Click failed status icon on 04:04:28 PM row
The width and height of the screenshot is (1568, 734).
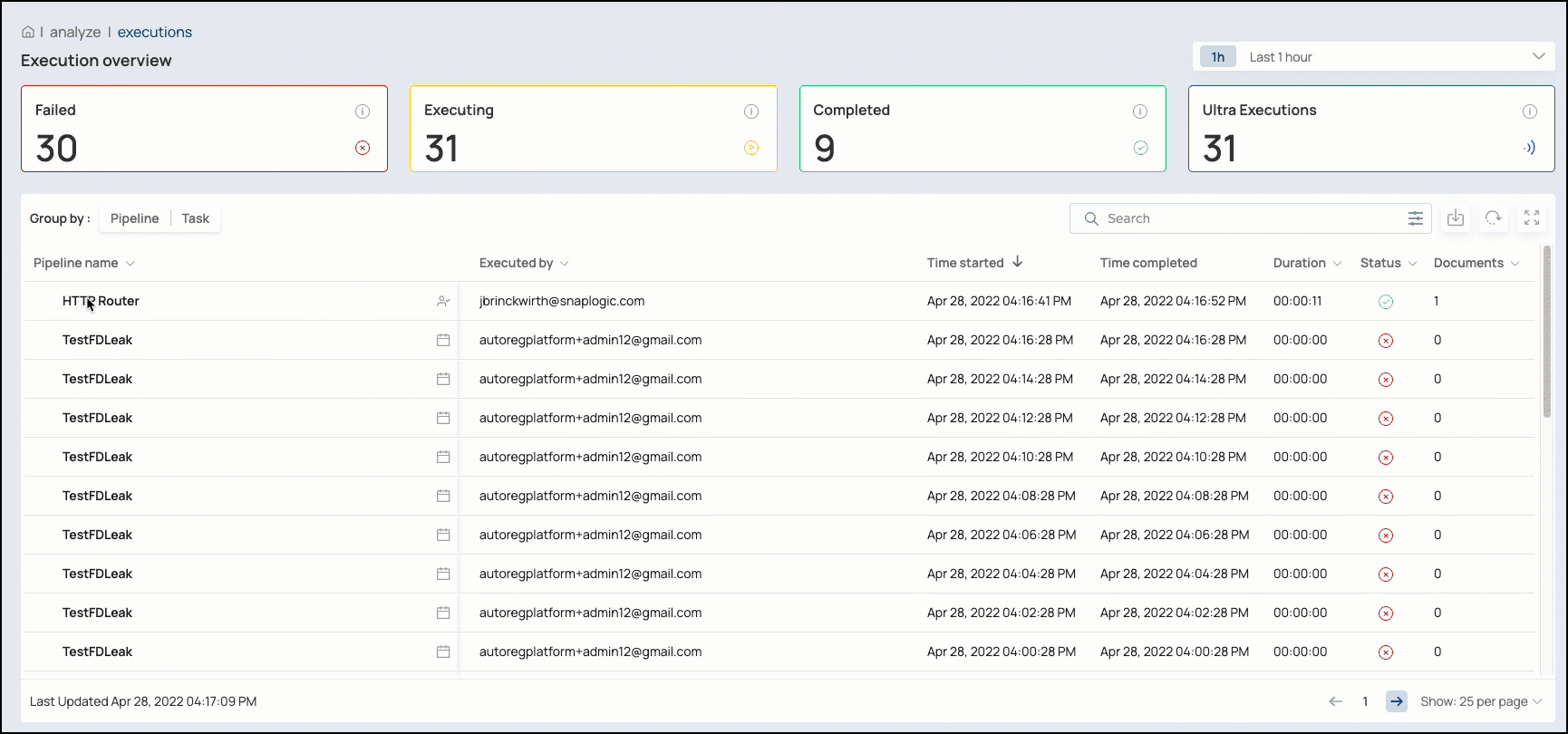pos(1386,575)
